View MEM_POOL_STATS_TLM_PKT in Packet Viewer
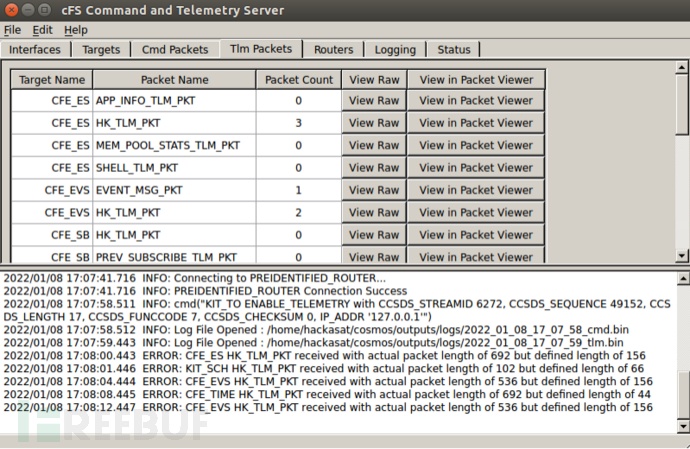 click(476, 145)
